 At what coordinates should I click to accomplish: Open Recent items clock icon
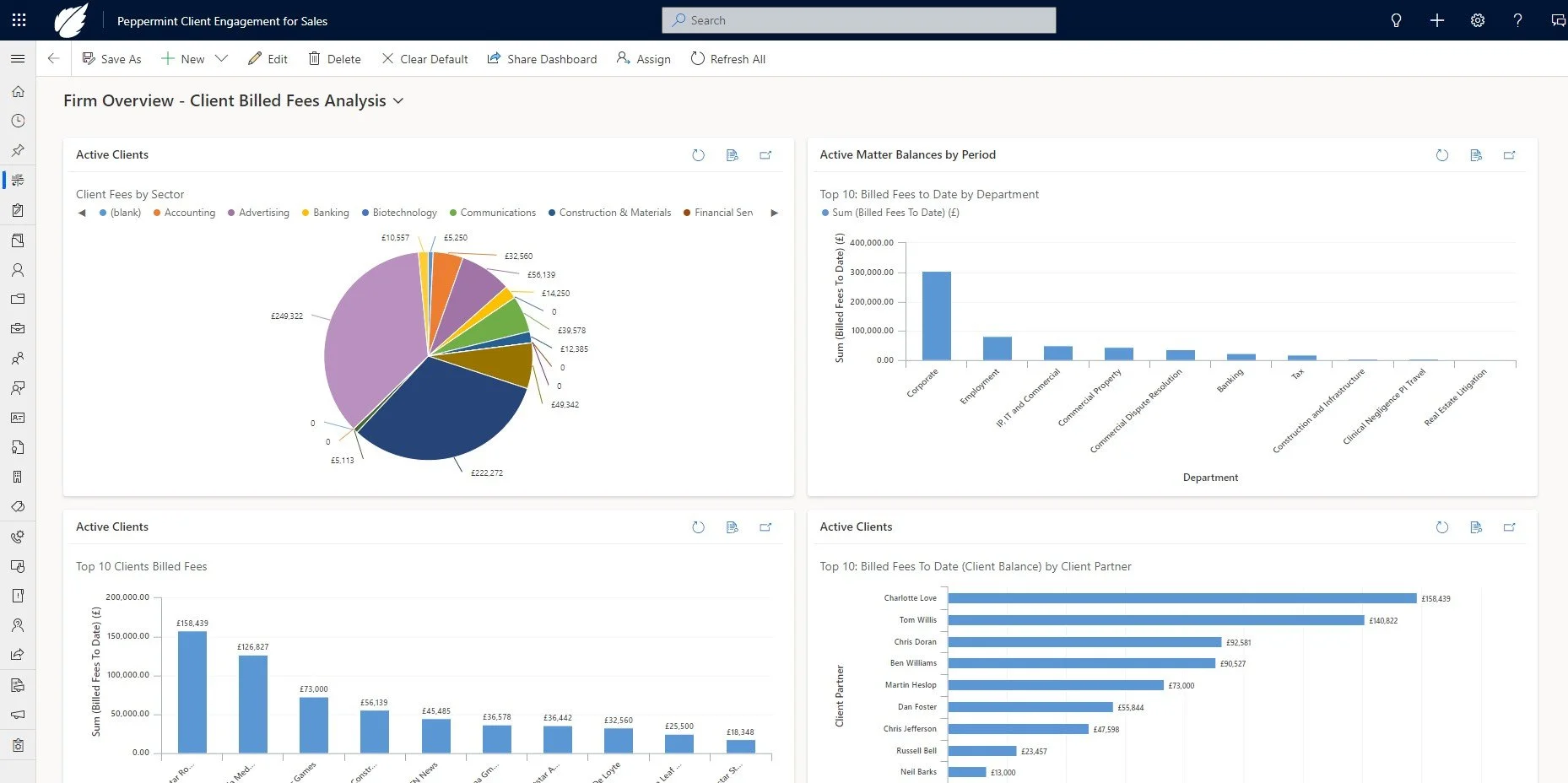coord(18,121)
